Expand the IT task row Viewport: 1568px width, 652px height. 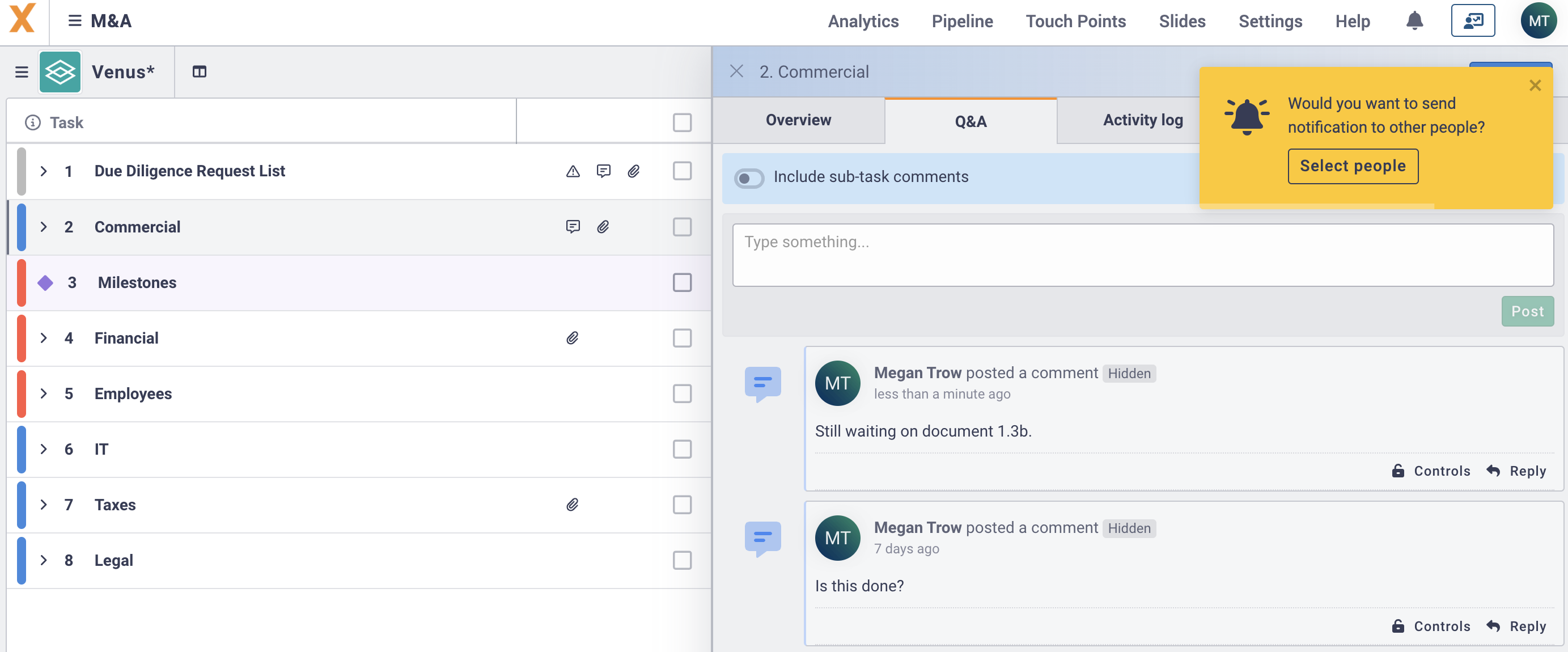click(44, 449)
